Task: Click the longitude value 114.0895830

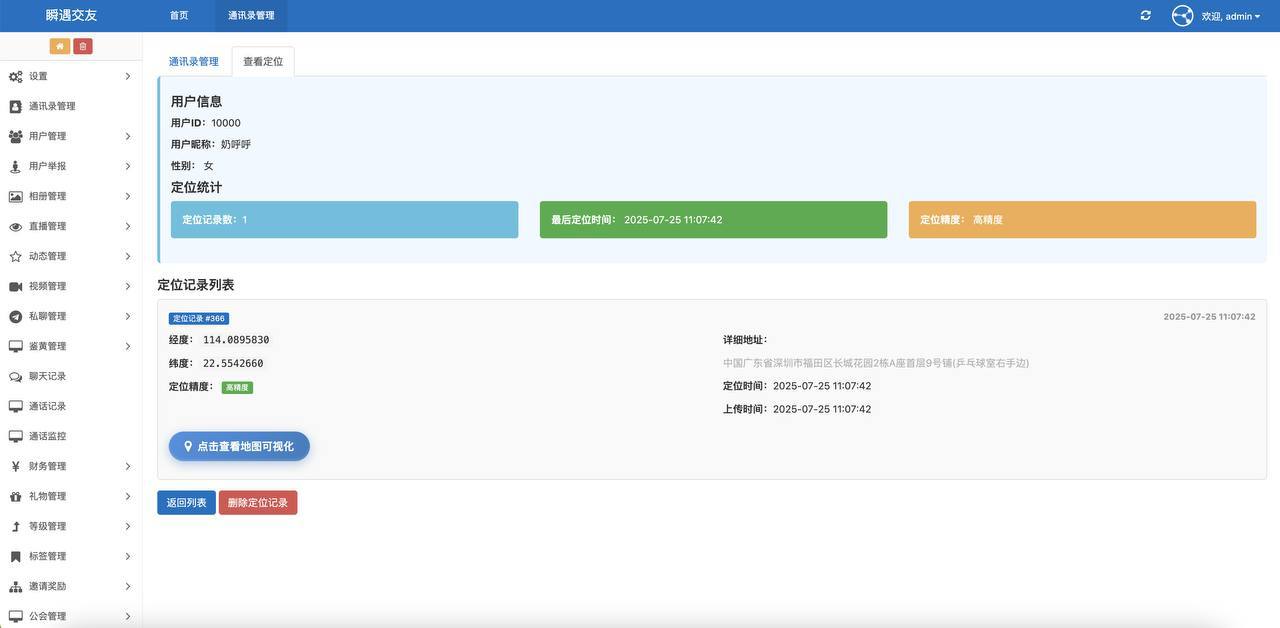Action: pos(236,340)
